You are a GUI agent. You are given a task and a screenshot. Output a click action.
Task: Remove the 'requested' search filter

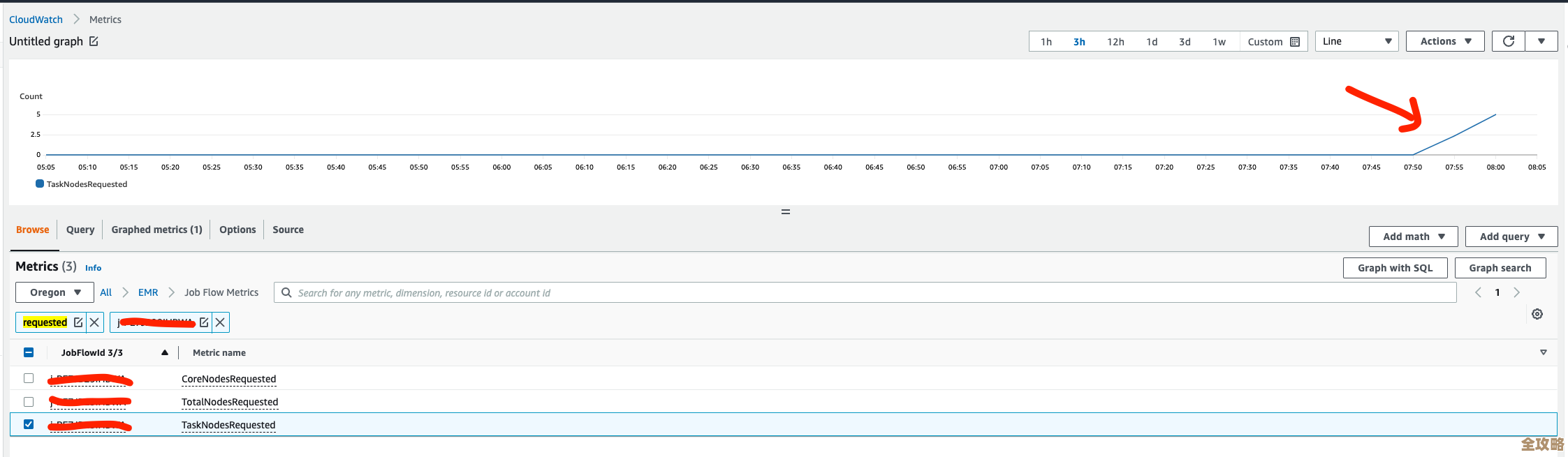(94, 322)
